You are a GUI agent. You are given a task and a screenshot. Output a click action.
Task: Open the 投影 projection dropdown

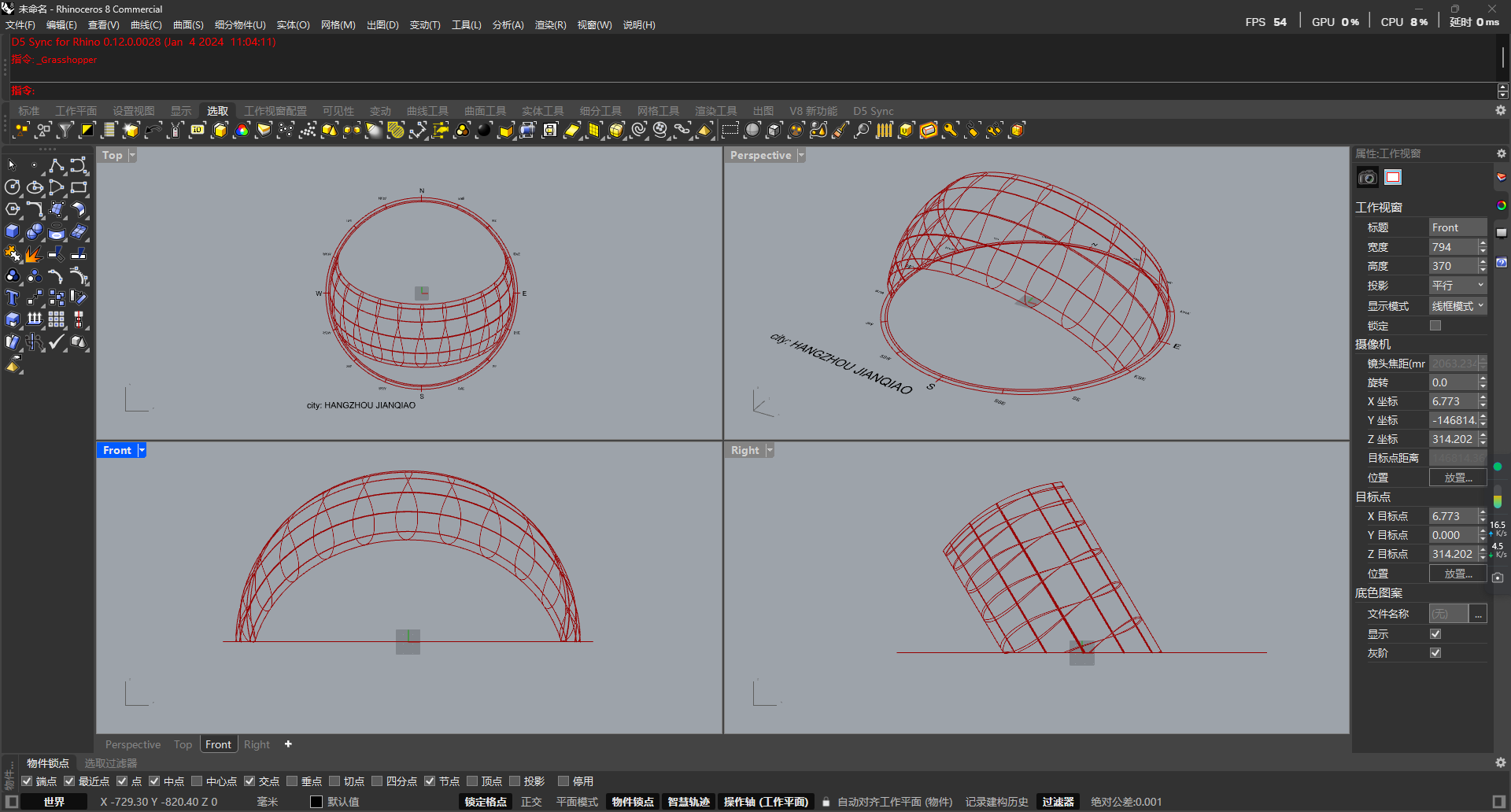(x=1457, y=286)
